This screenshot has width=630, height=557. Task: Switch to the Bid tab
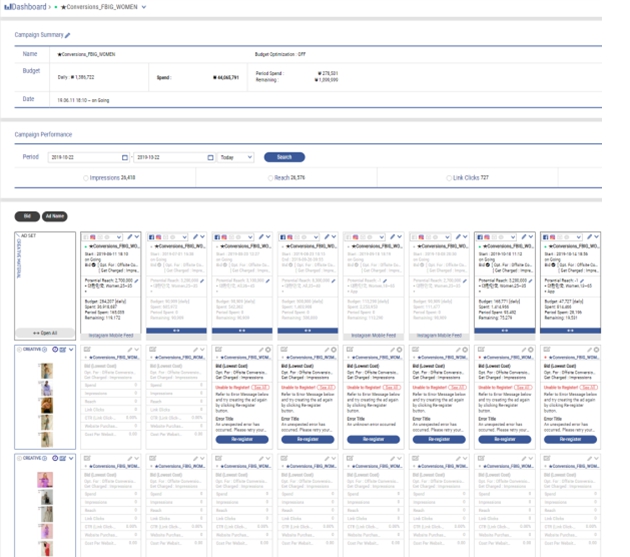coord(28,215)
